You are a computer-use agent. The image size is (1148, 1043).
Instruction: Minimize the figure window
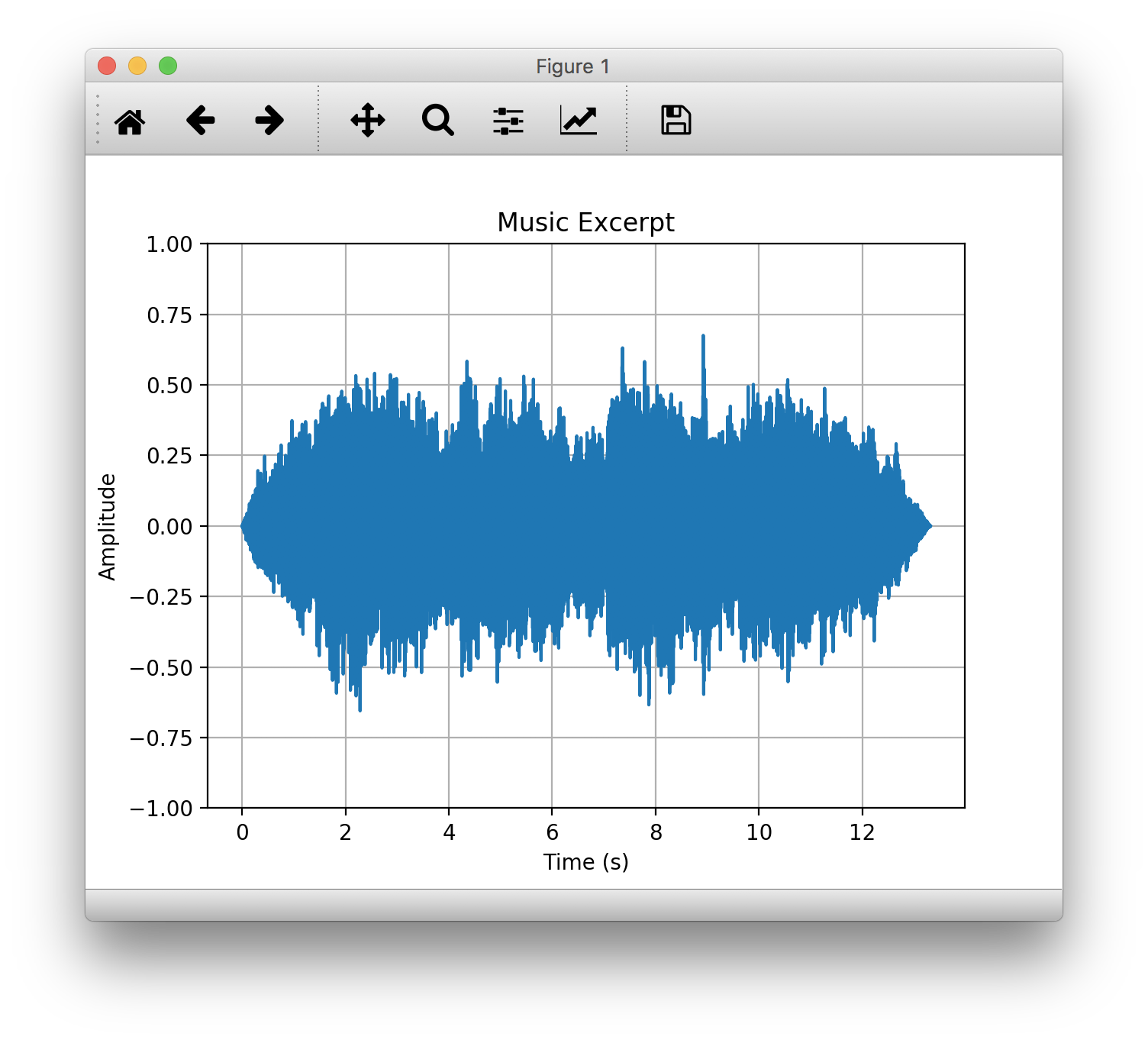(x=137, y=66)
